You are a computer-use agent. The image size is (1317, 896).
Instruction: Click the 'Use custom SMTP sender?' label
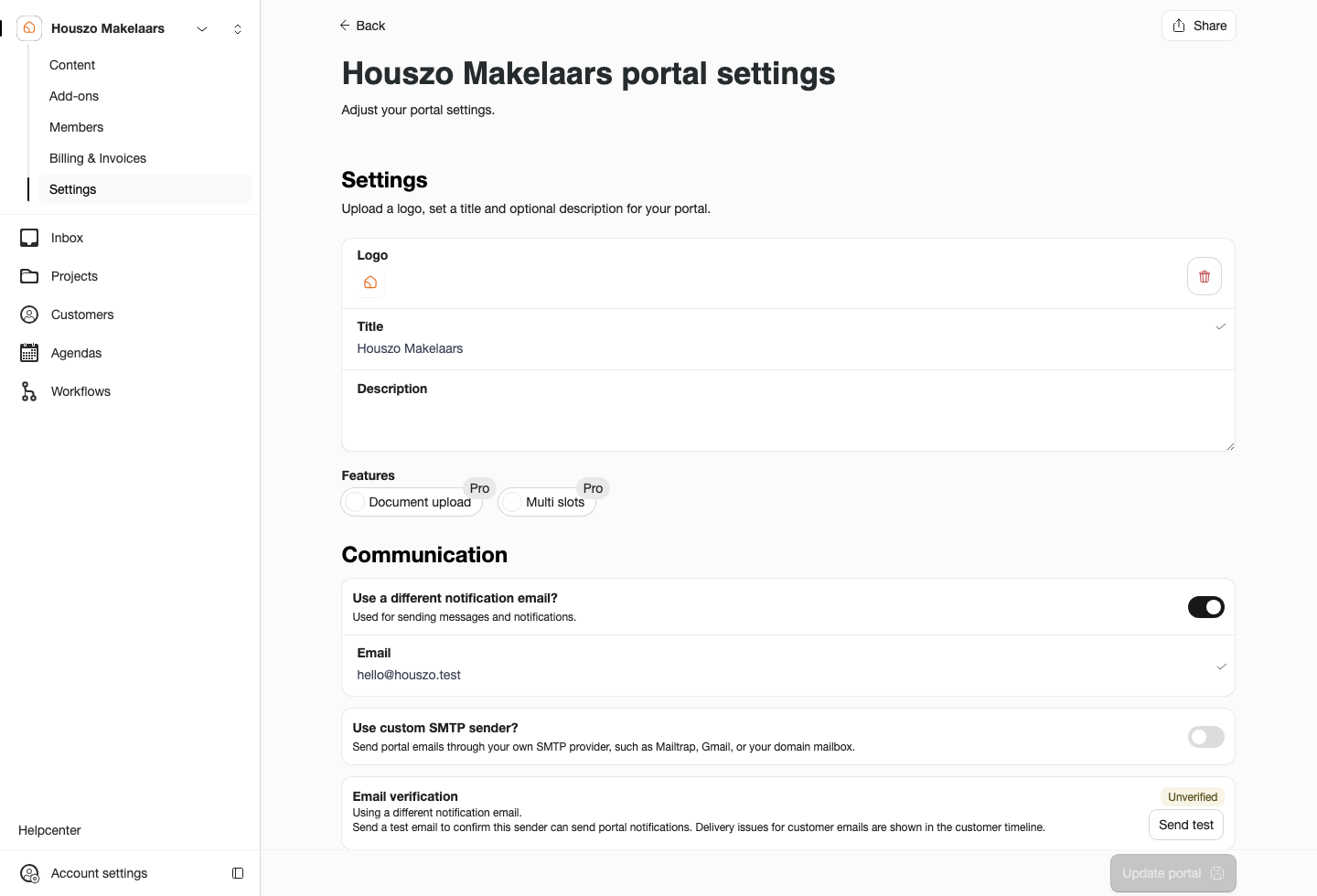(435, 728)
